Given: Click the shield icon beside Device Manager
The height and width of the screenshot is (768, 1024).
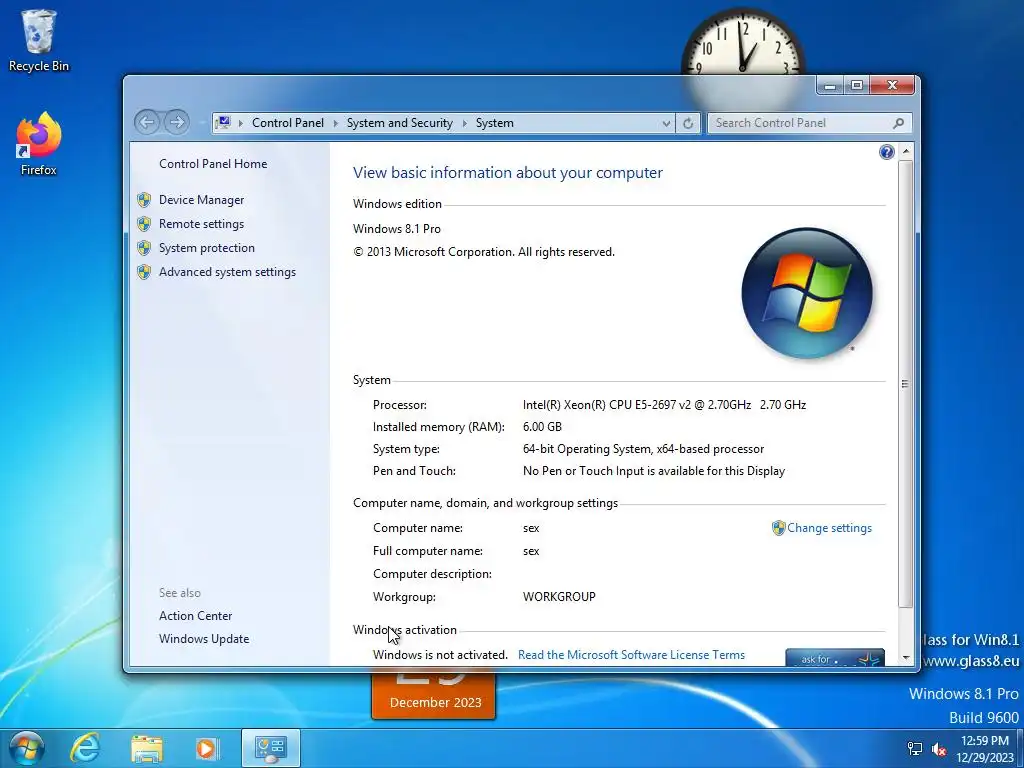Looking at the screenshot, I should click(x=144, y=200).
